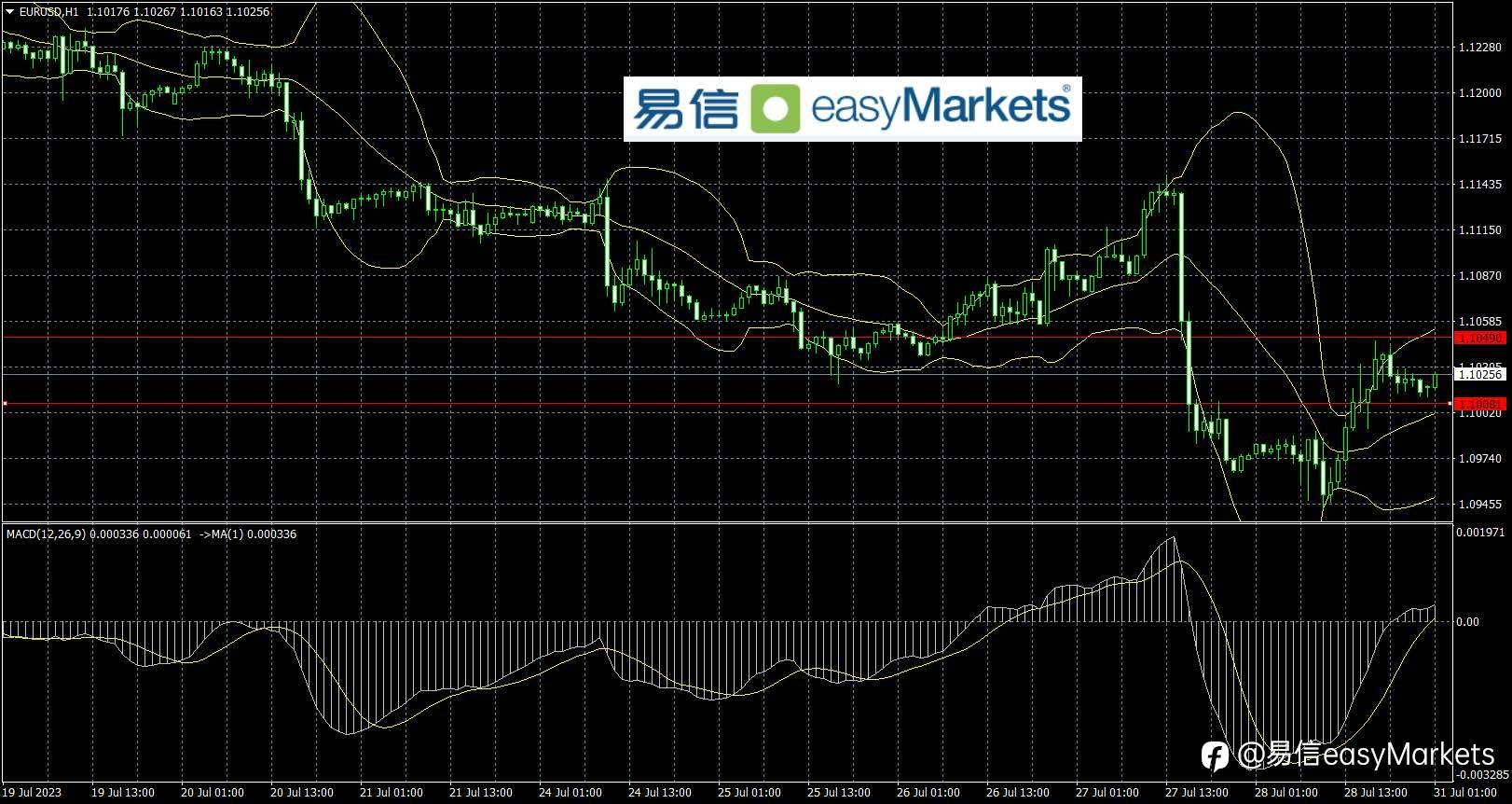Click the 26 Jul 13:00 time label
The height and width of the screenshot is (804, 1512).
tap(1018, 793)
